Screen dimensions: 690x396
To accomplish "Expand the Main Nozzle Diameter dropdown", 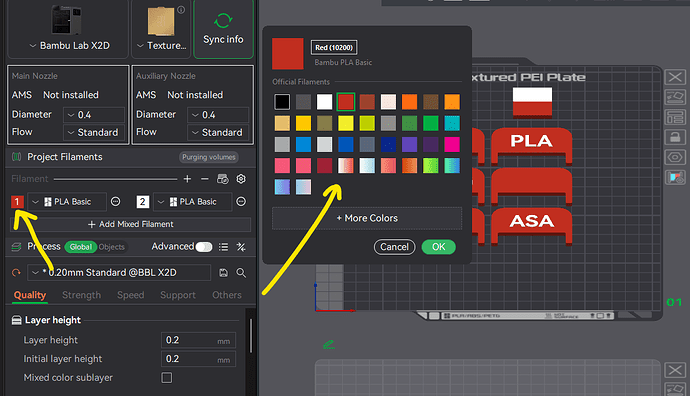I will (94, 115).
